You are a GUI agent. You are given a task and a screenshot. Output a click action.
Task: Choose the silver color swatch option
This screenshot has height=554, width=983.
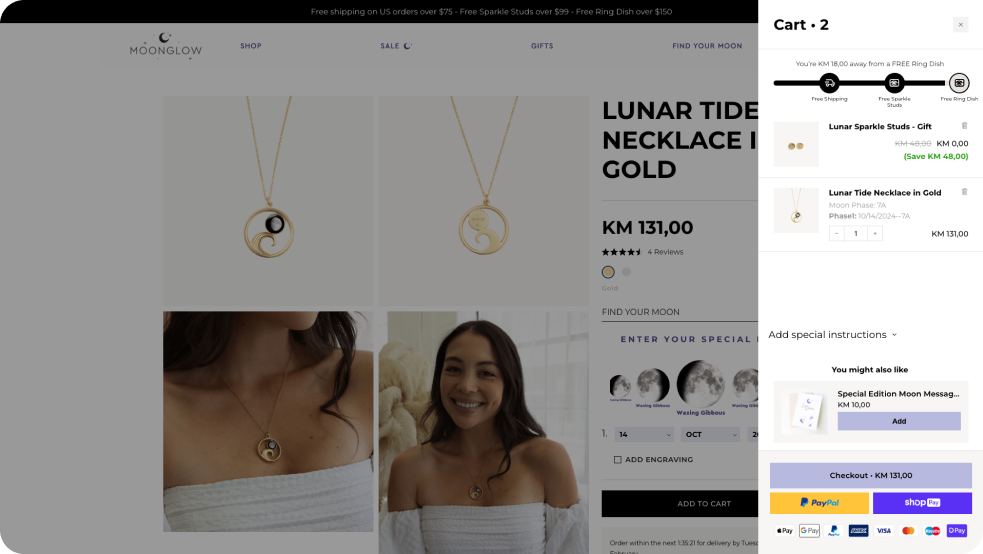(626, 271)
